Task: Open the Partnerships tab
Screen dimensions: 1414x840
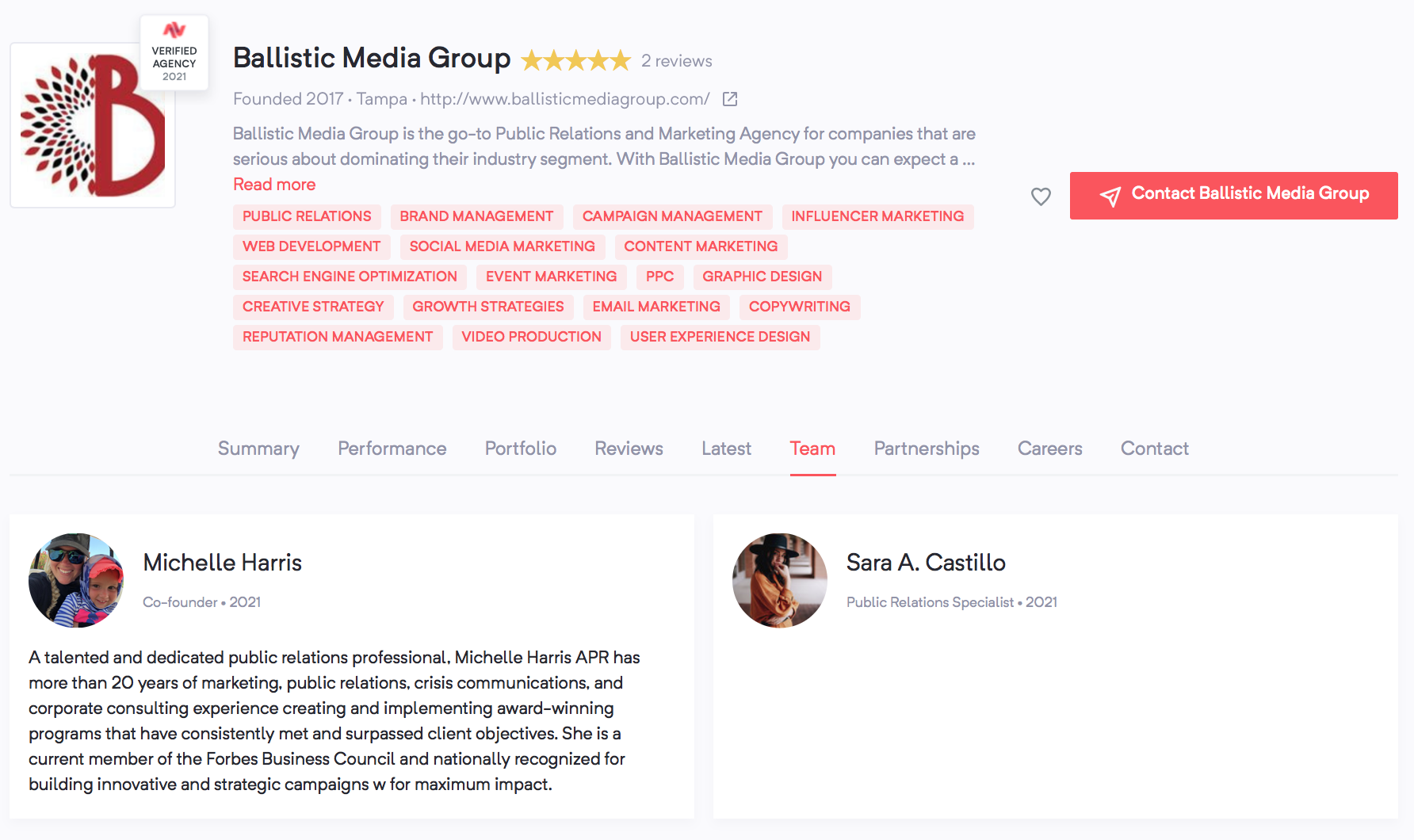Action: pyautogui.click(x=927, y=449)
